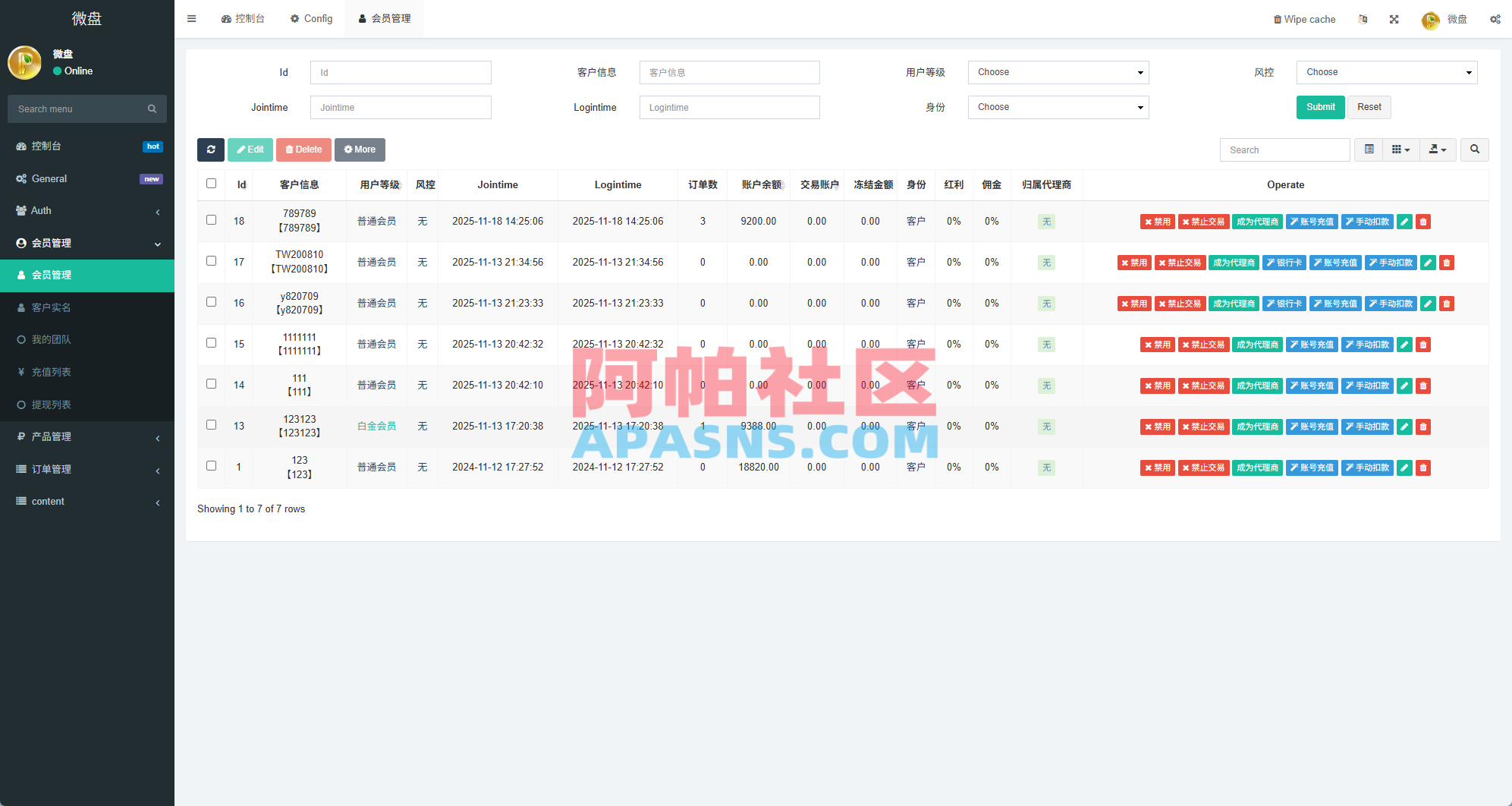Image resolution: width=1512 pixels, height=806 pixels.
Task: Click the Id filter input field
Action: (x=401, y=72)
